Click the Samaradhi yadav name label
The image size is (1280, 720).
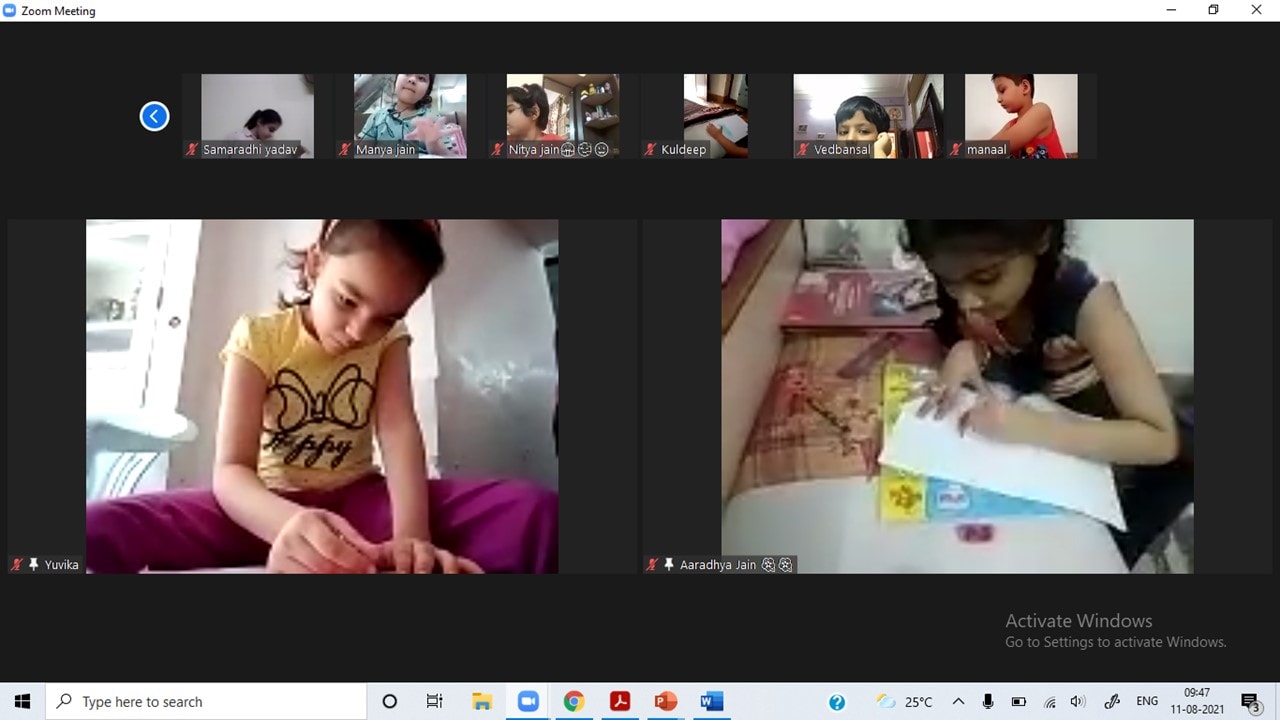point(250,150)
